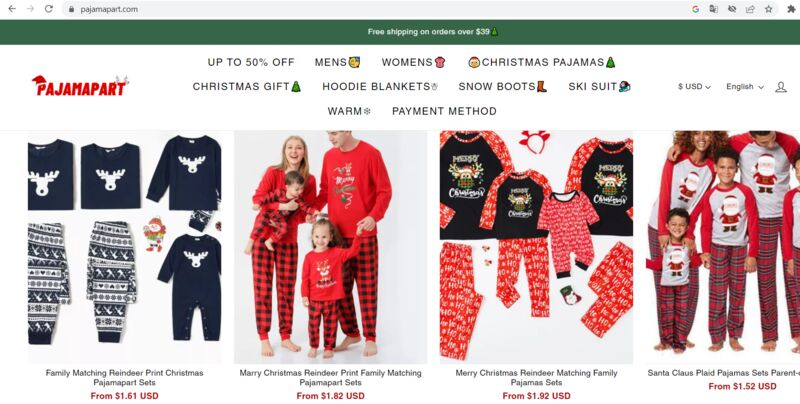Screen dimensions: 800x404
Task: Open the English language selector
Action: (x=745, y=87)
